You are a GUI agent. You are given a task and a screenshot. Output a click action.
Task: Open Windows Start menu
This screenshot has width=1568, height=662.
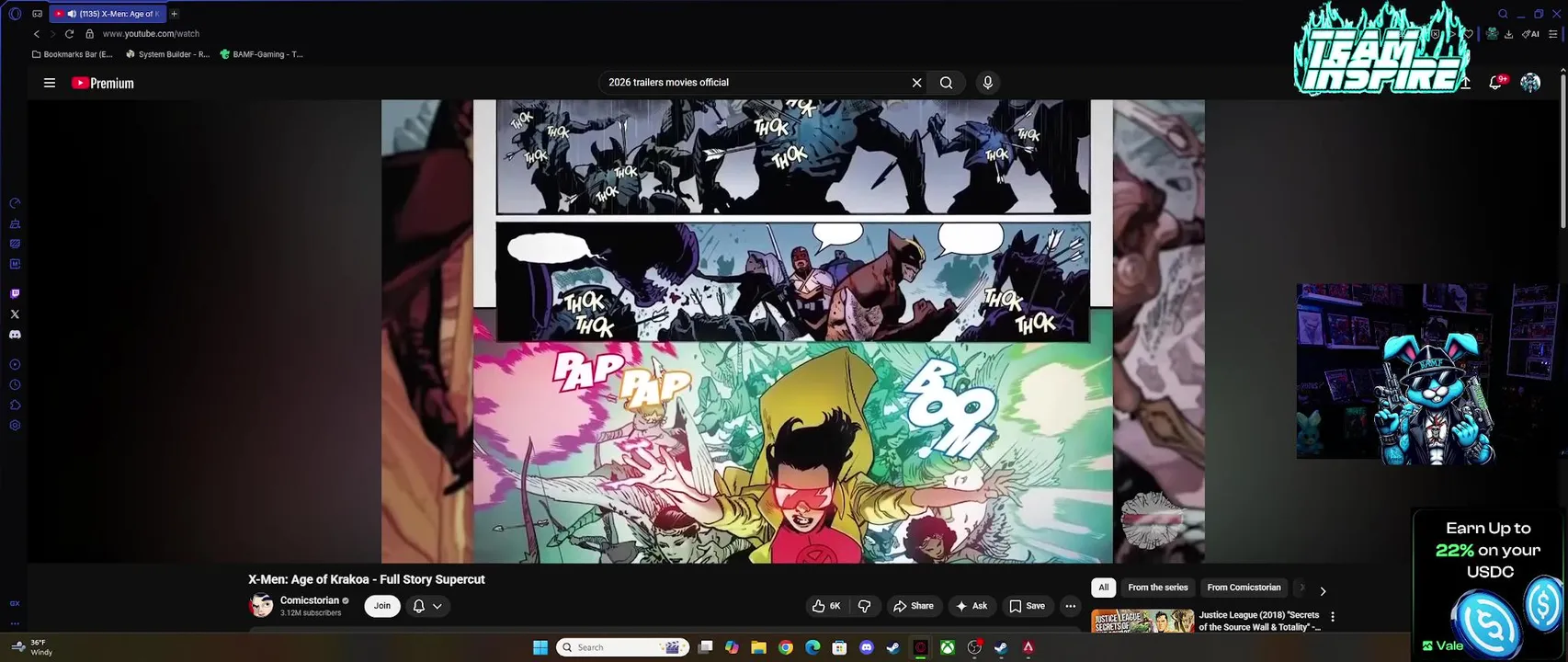(540, 647)
